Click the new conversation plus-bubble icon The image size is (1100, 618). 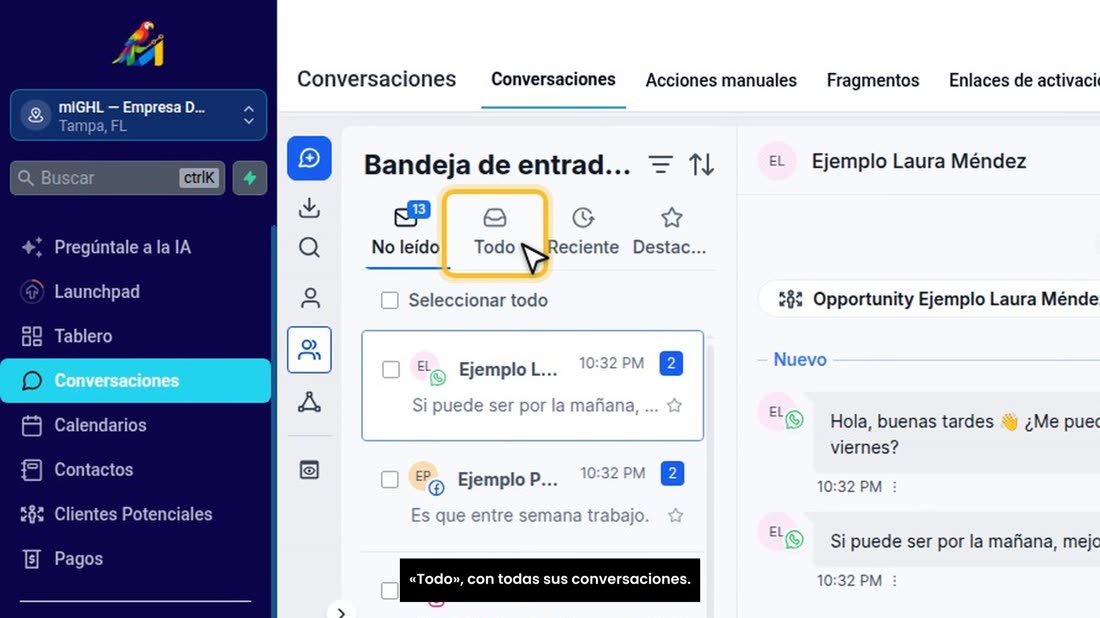tap(309, 159)
